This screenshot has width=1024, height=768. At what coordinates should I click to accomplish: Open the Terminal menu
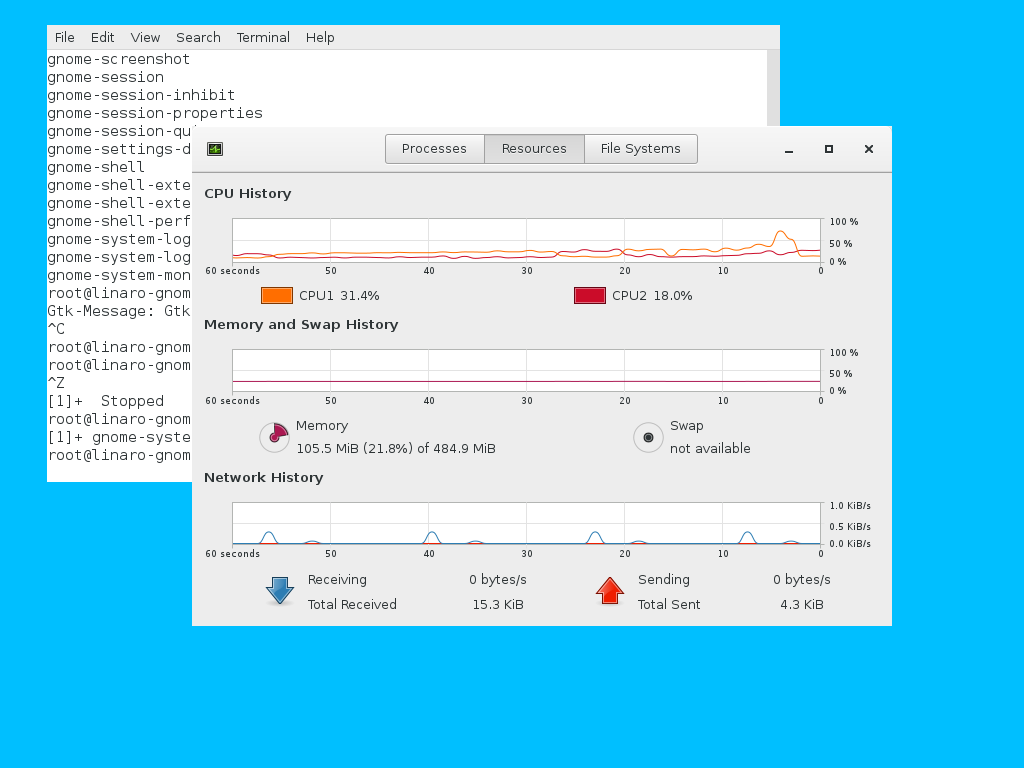[263, 37]
